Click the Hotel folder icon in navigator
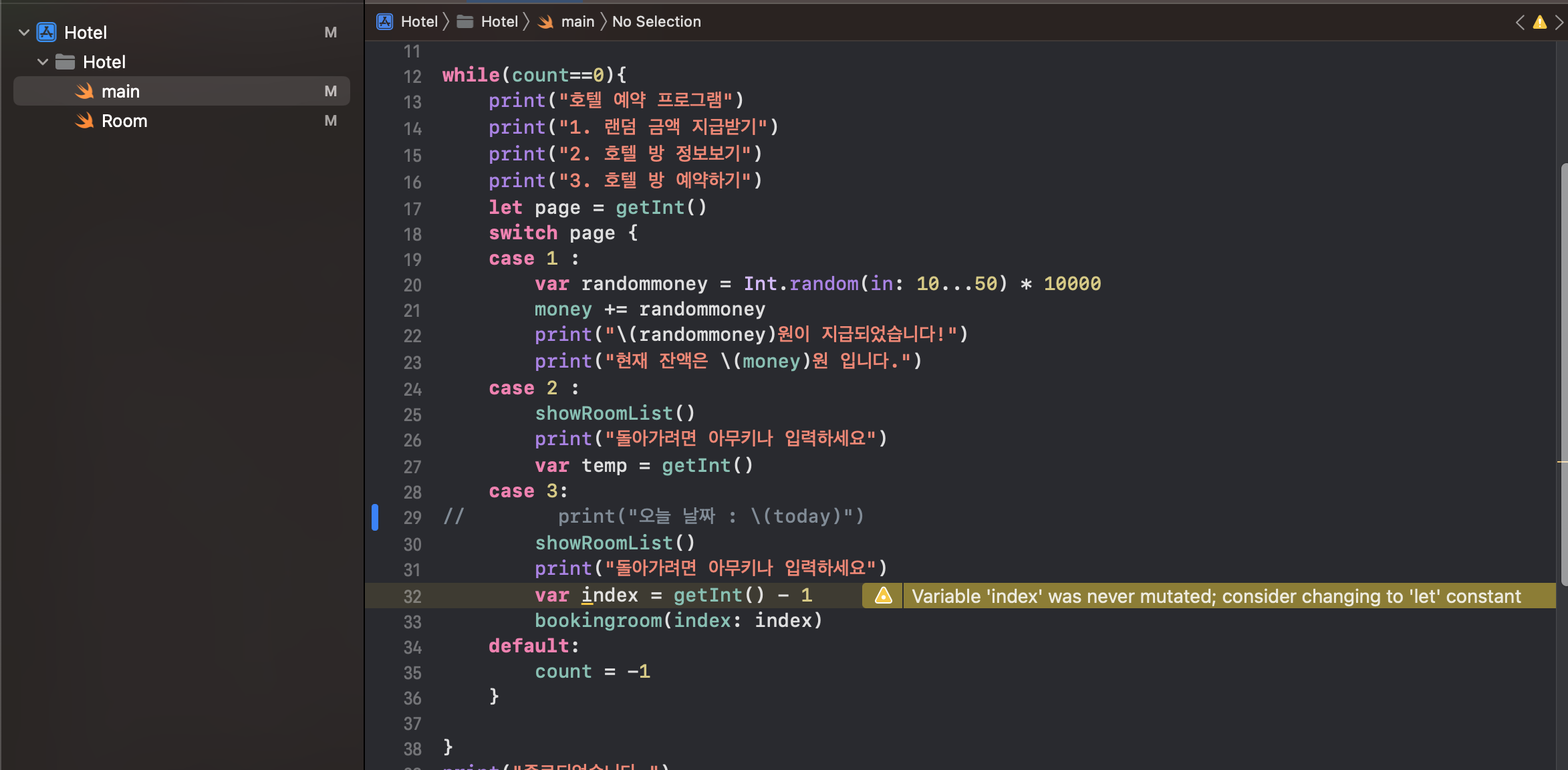Screen dimensions: 1568x770 pyautogui.click(x=65, y=62)
